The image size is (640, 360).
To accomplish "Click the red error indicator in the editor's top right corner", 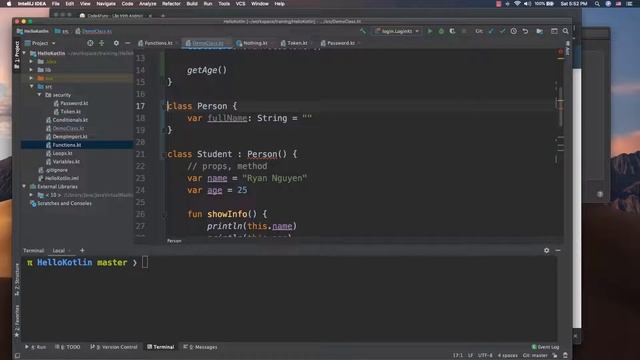I will pyautogui.click(x=560, y=52).
